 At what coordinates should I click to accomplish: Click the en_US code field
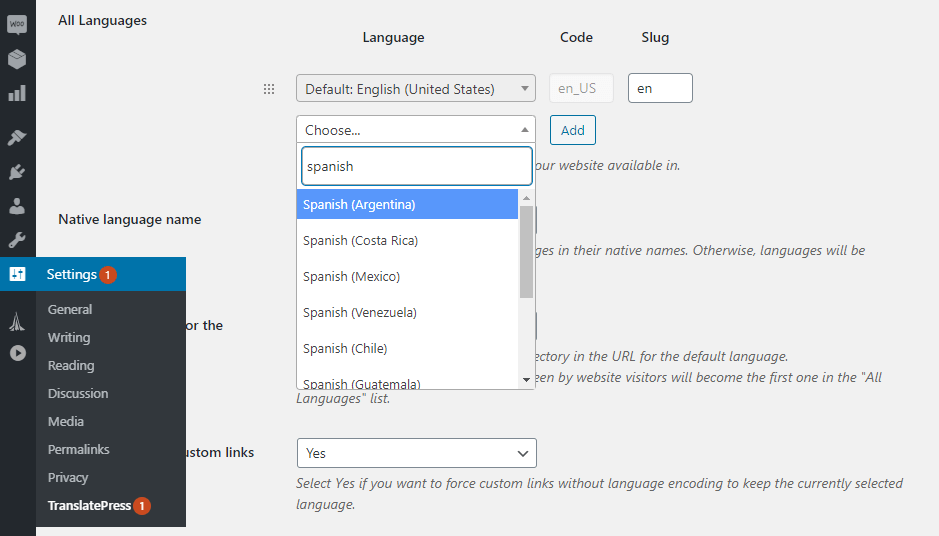pyautogui.click(x=581, y=88)
